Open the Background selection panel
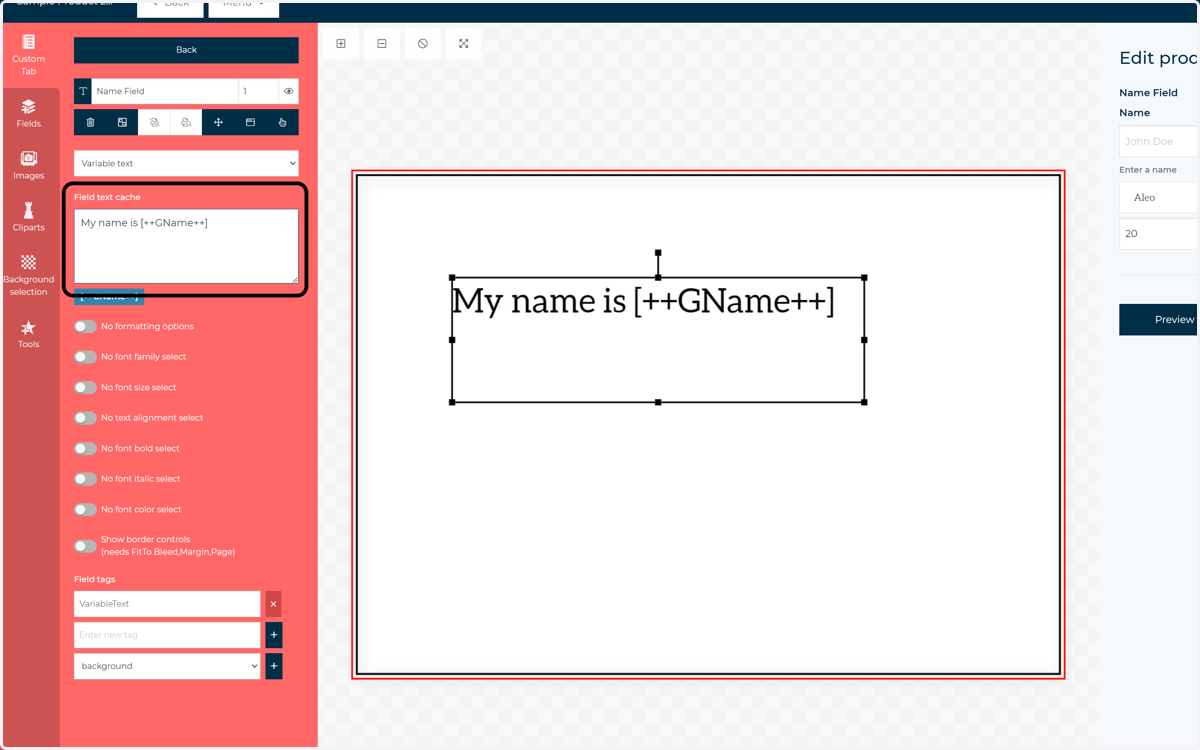The width and height of the screenshot is (1200, 750). click(x=29, y=275)
